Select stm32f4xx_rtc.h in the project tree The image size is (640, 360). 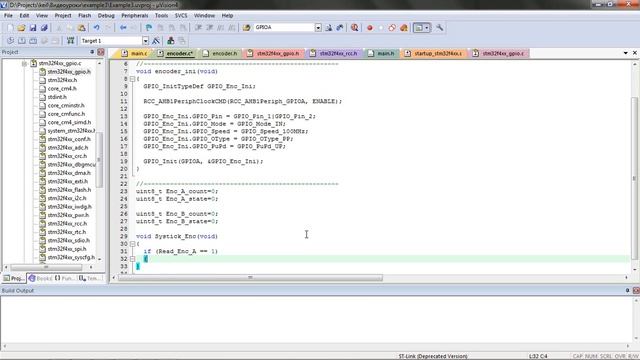click(x=67, y=232)
